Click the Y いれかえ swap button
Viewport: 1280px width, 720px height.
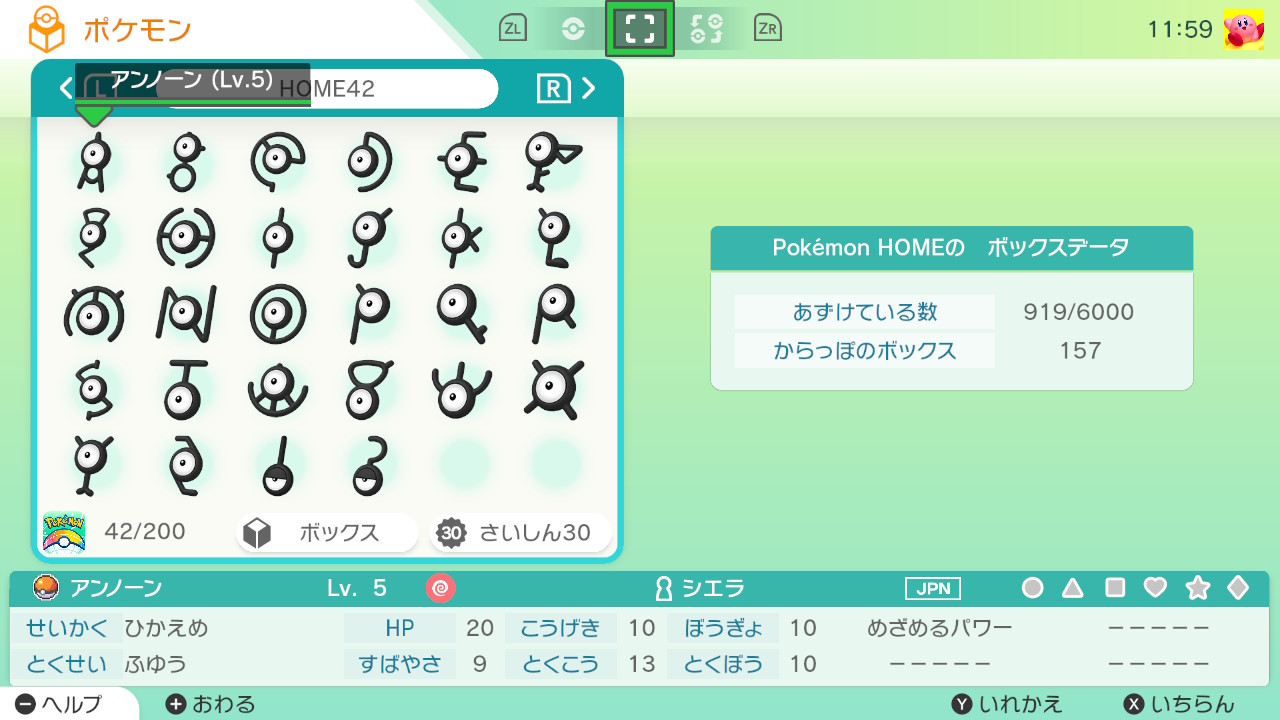coord(1007,704)
